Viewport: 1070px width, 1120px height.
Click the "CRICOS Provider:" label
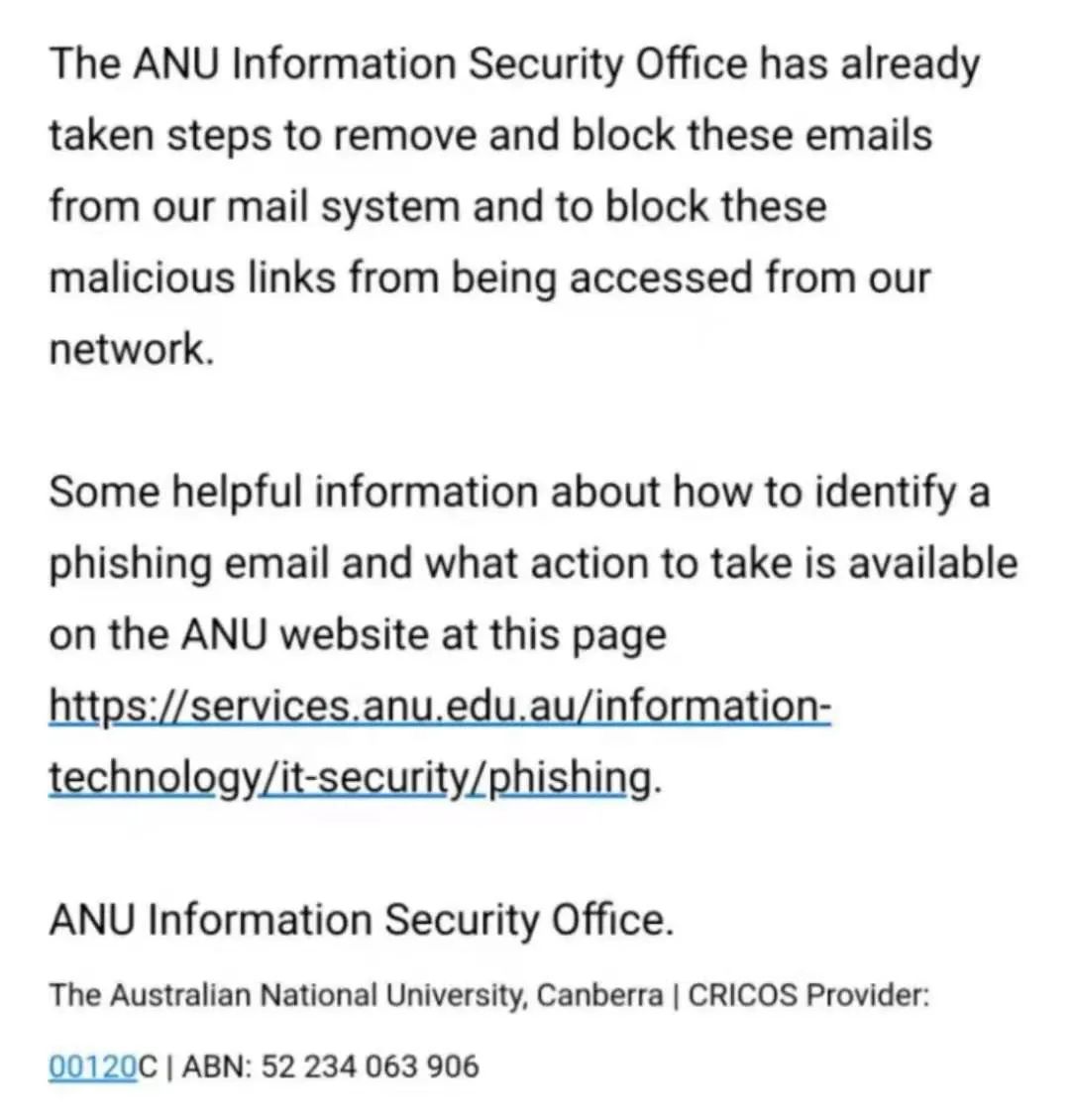pos(808,994)
